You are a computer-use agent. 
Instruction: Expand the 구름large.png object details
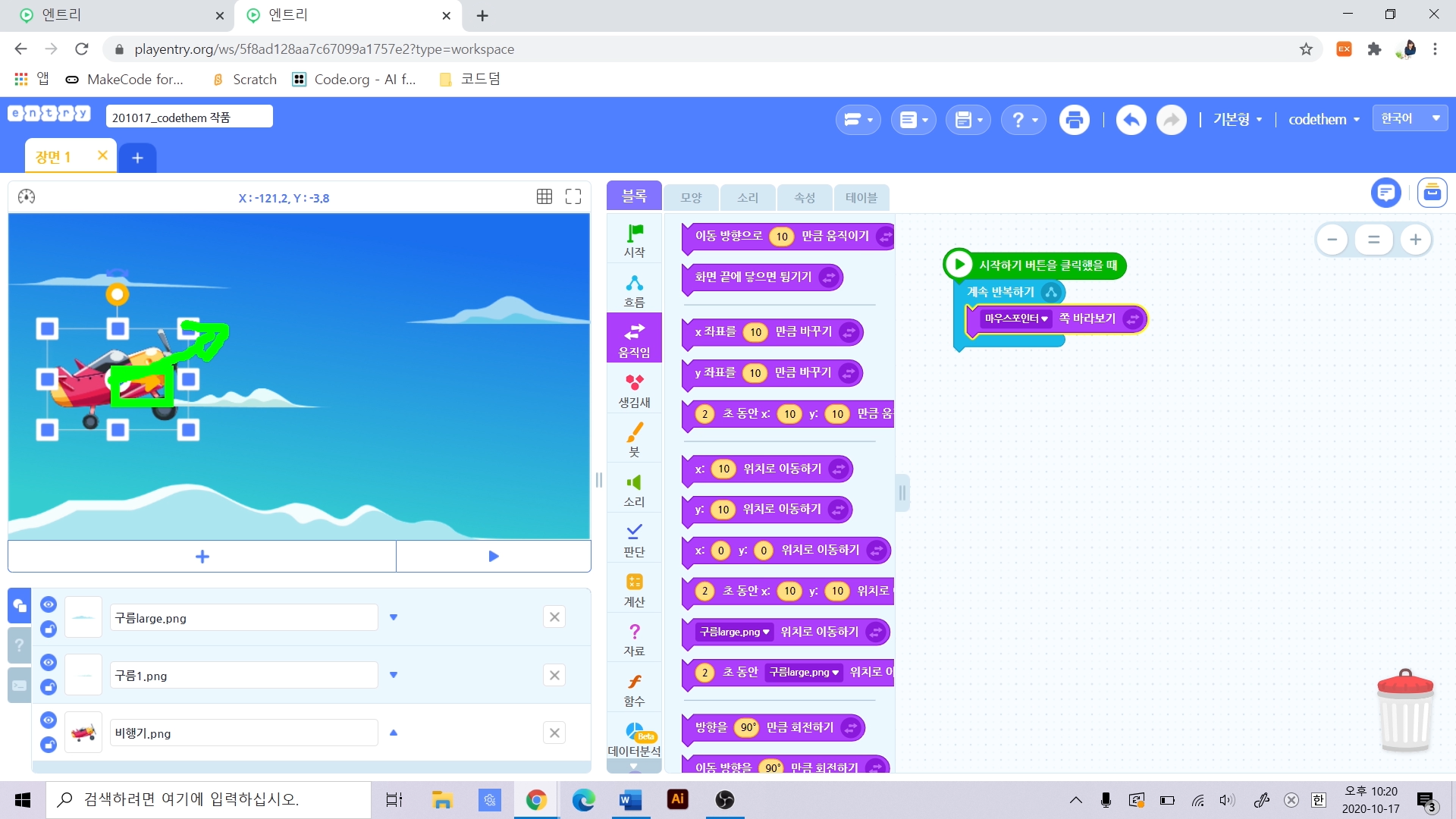393,617
